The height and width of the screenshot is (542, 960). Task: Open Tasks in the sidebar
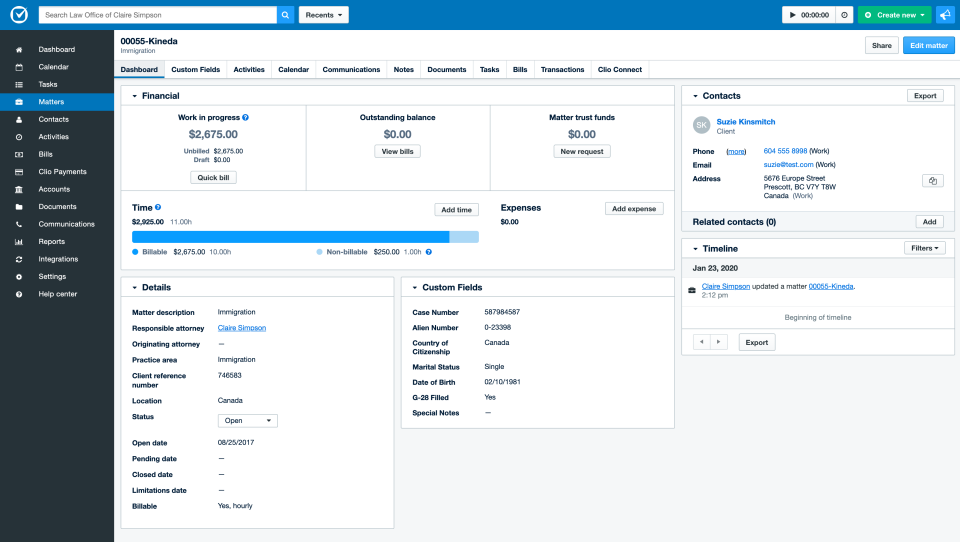click(57, 85)
